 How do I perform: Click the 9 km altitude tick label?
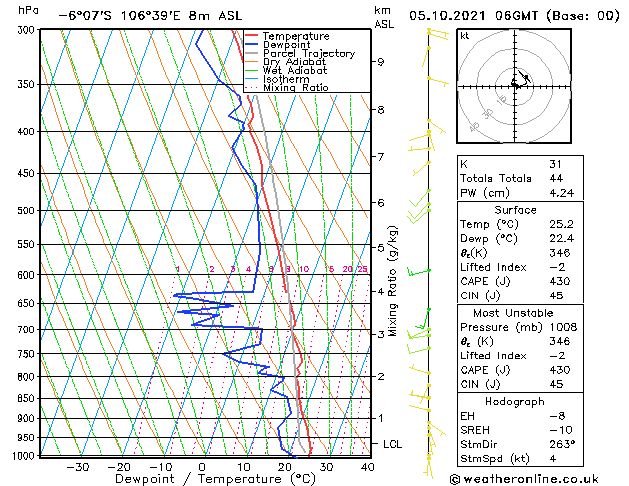381,62
